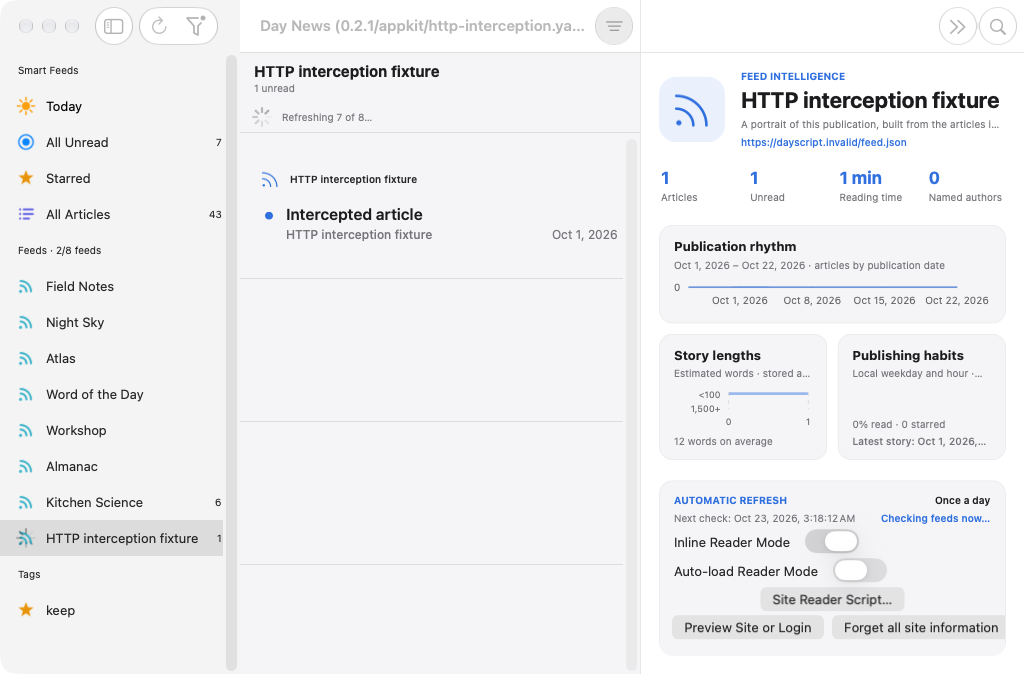This screenshot has width=1024, height=674.
Task: Click the FEED INTELLIGENCE heading label
Action: coord(793,76)
